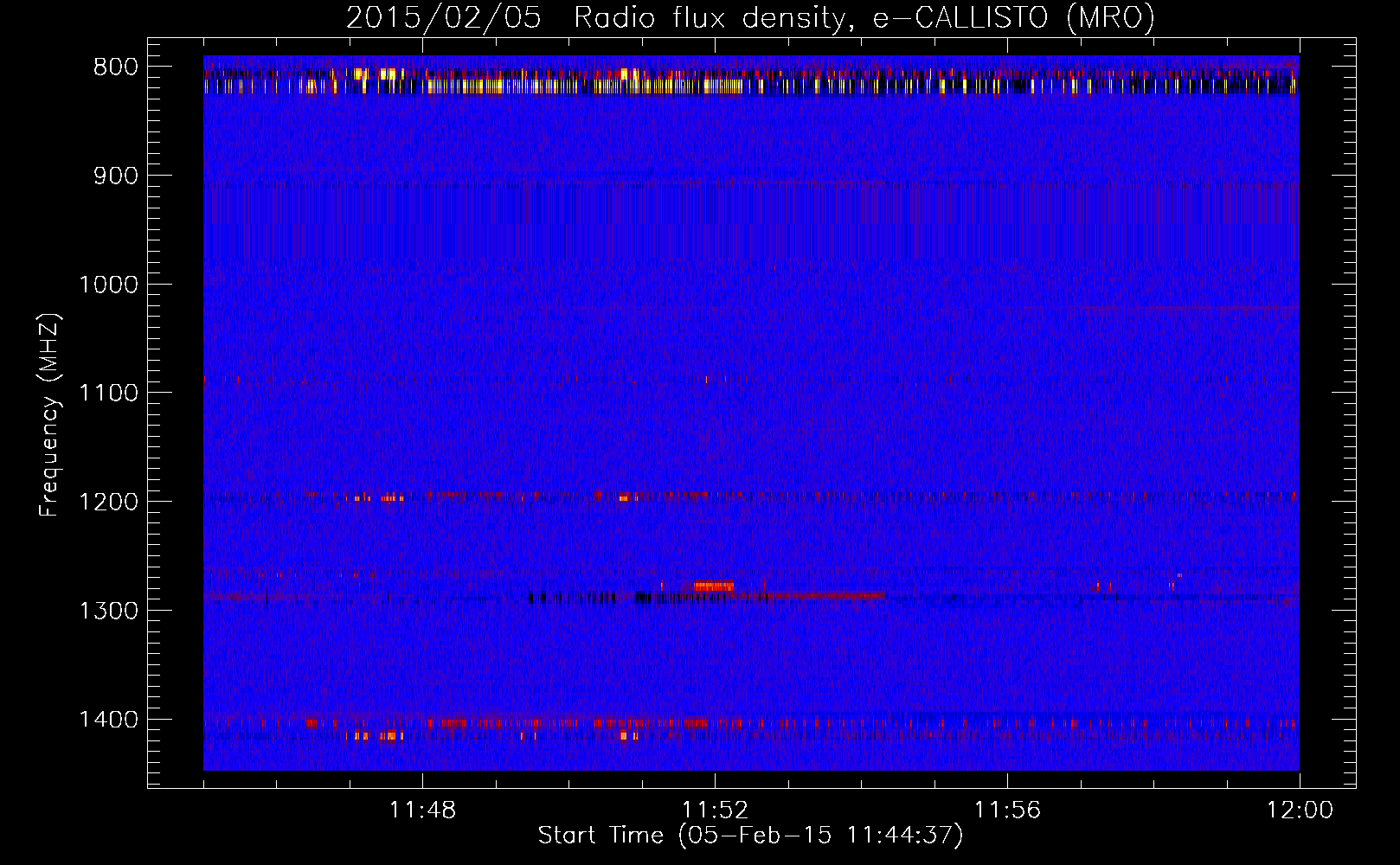Click the 11:52 time tick label
Viewport: 1400px width, 865px height.
click(x=715, y=811)
